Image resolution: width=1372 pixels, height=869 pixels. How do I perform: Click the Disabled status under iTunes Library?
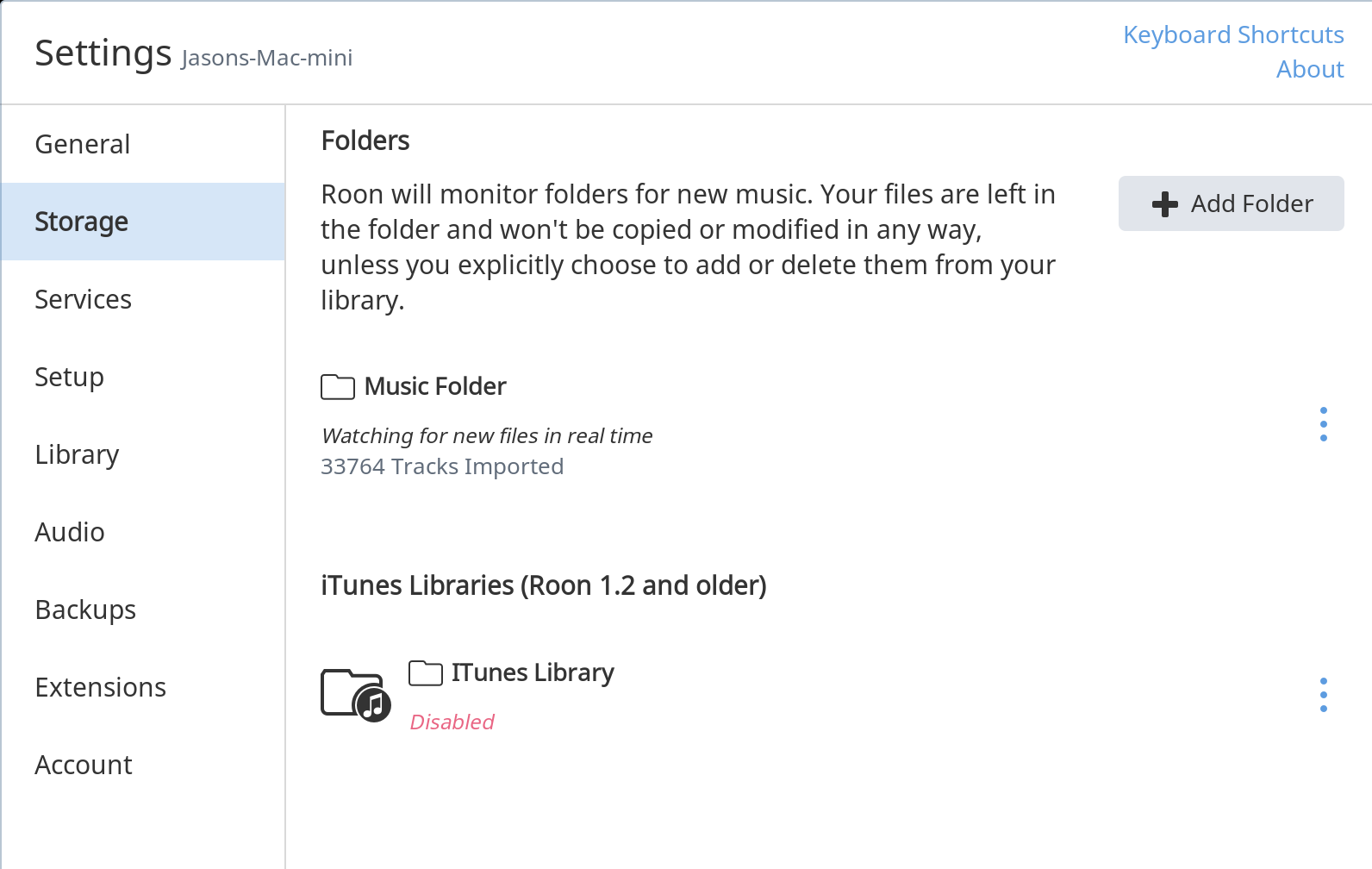[452, 722]
